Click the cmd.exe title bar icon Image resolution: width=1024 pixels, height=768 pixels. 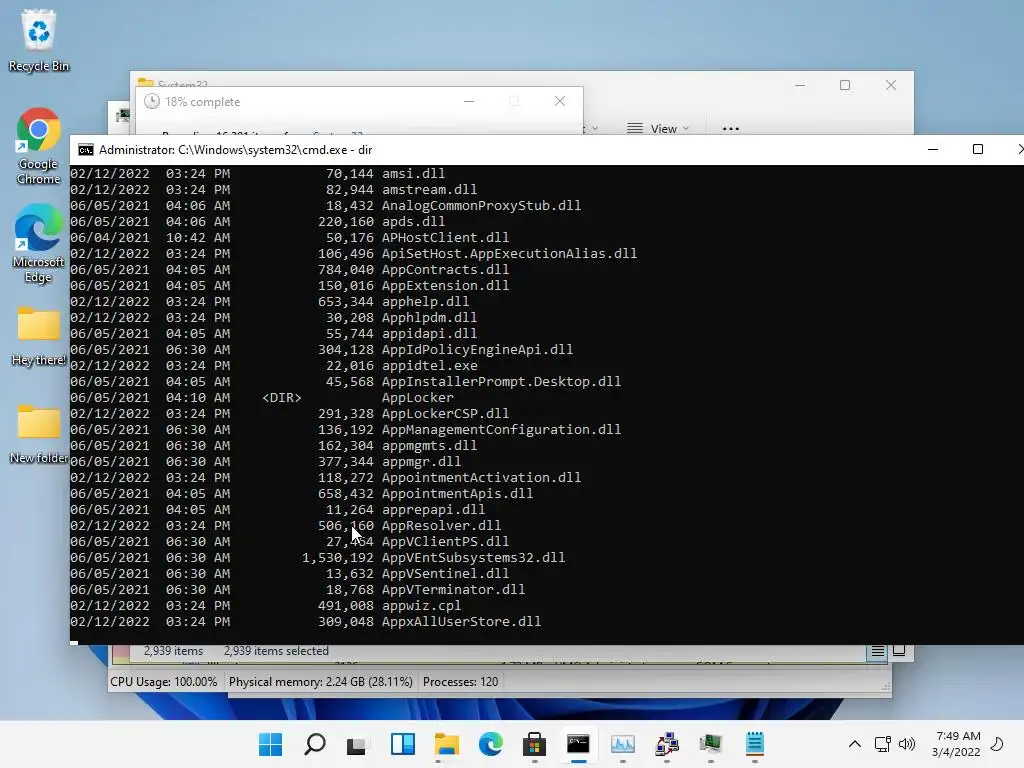tap(86, 150)
